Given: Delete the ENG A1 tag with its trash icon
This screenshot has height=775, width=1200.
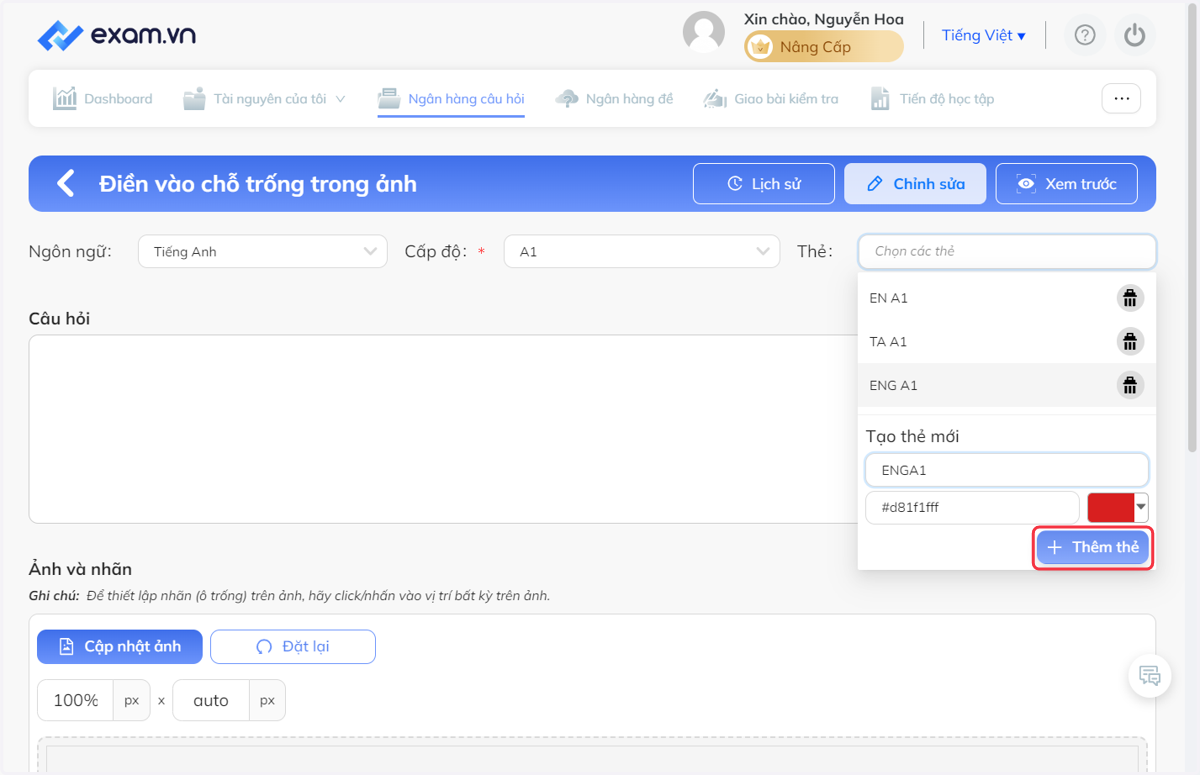Looking at the screenshot, I should 1130,385.
